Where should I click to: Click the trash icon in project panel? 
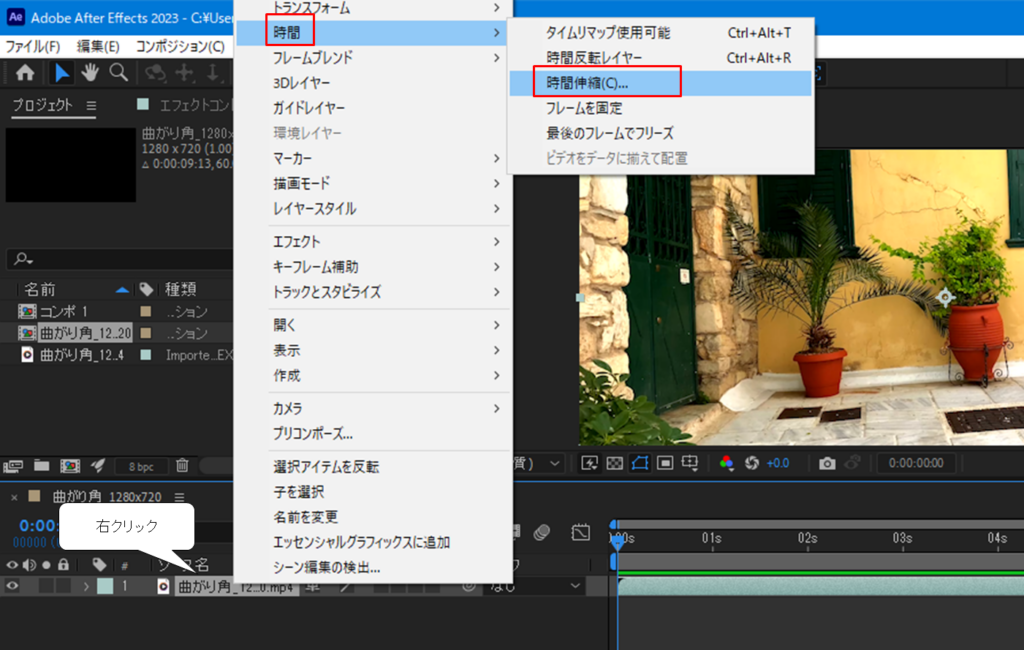tap(182, 465)
